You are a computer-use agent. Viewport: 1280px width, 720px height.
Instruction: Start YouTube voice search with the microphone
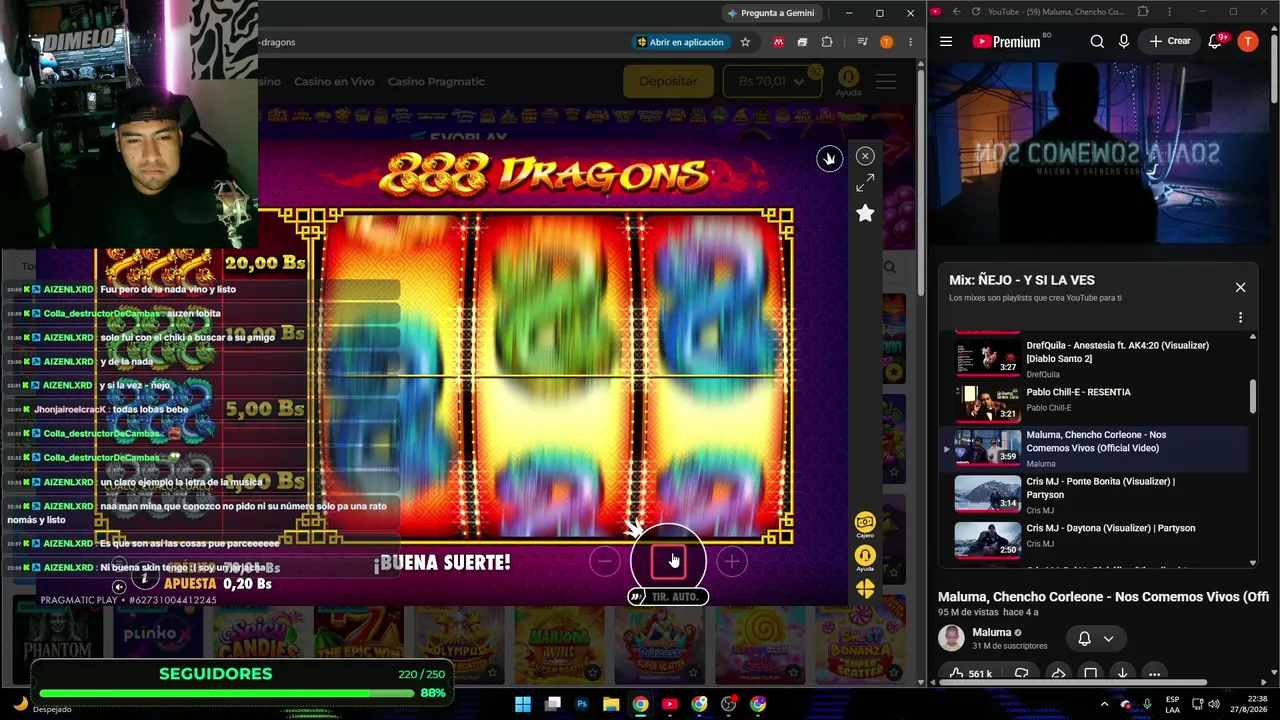click(x=1124, y=41)
